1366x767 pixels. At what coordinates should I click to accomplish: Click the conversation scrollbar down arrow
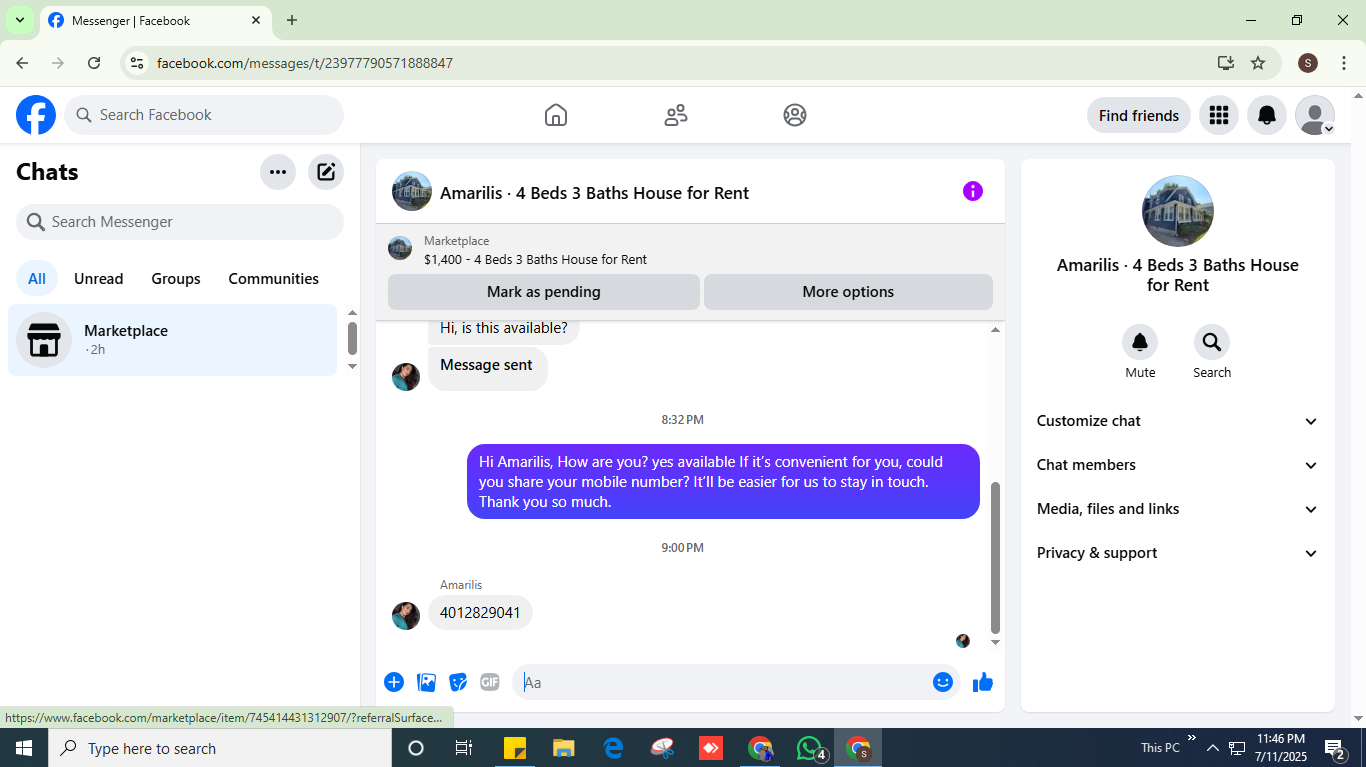995,642
